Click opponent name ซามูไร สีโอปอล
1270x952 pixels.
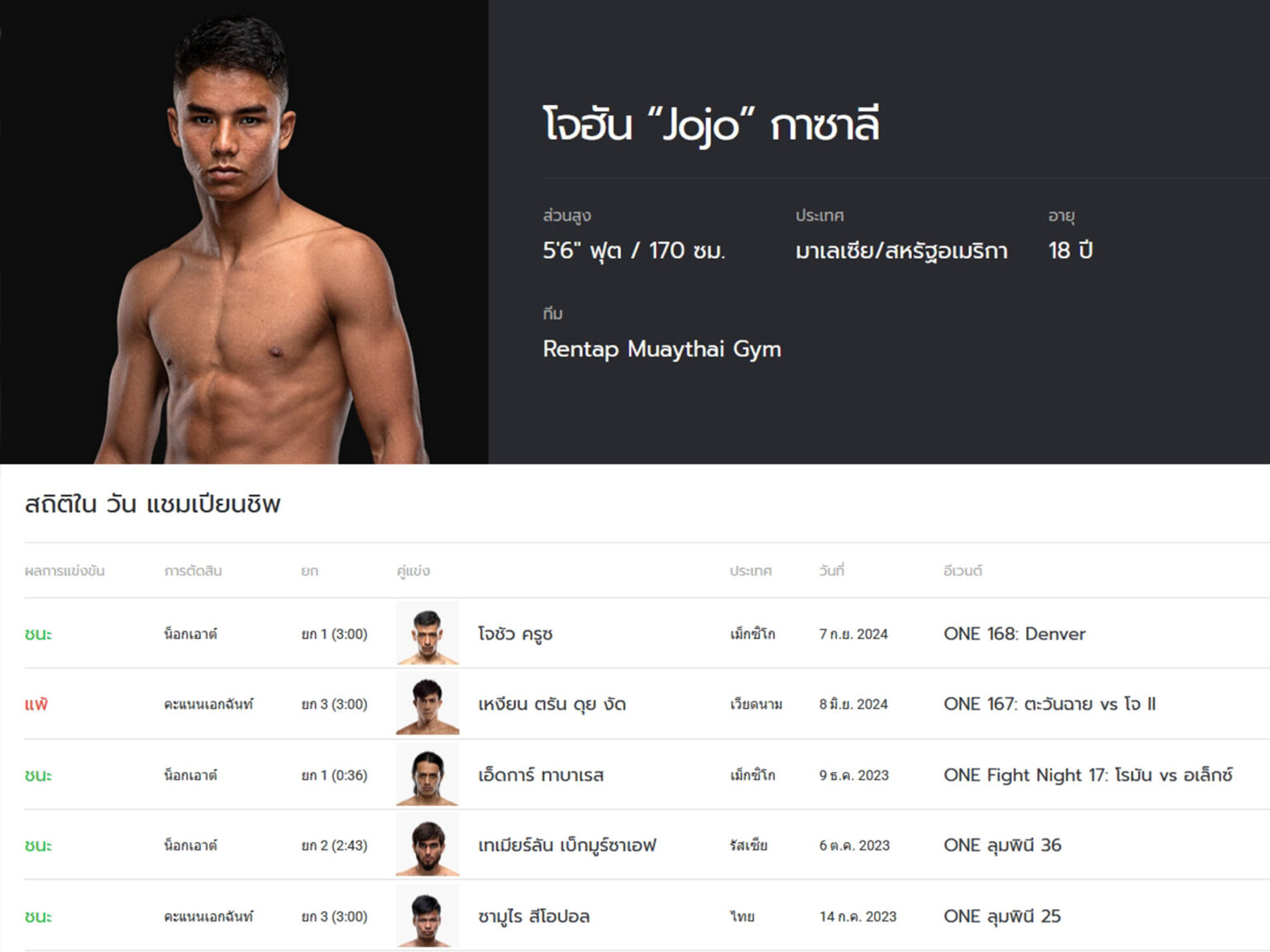pyautogui.click(x=533, y=916)
